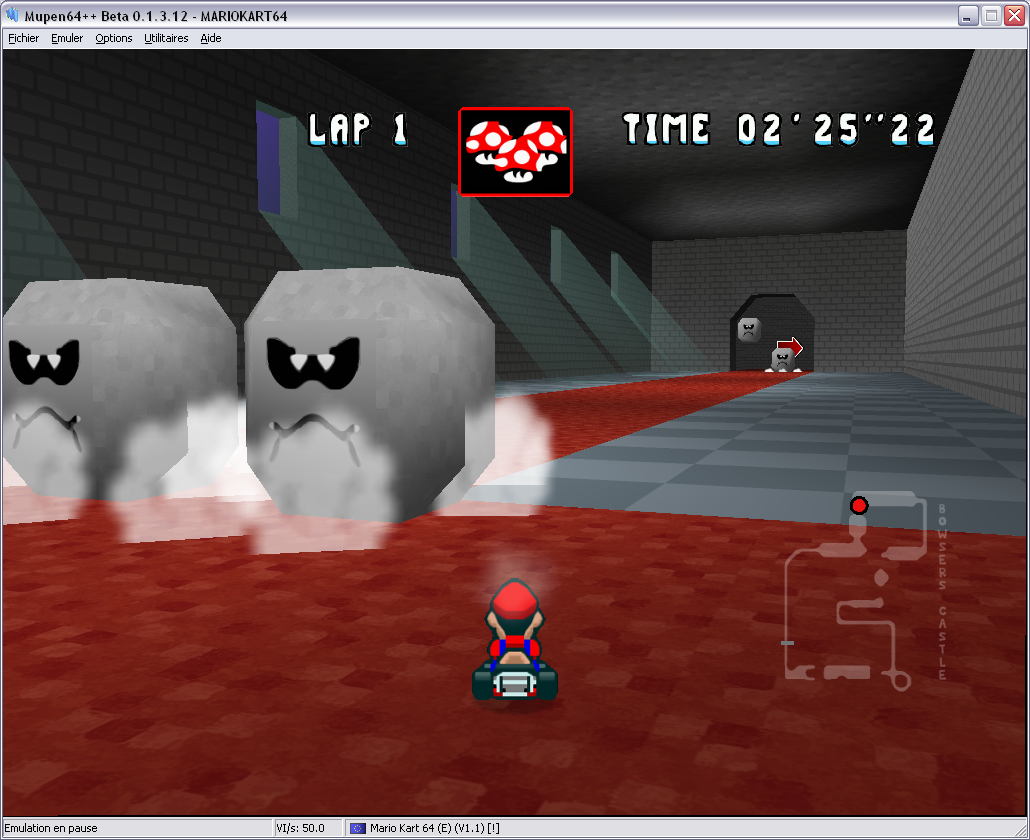Open the Emuler menu
Image resolution: width=1030 pixels, height=840 pixels.
67,38
